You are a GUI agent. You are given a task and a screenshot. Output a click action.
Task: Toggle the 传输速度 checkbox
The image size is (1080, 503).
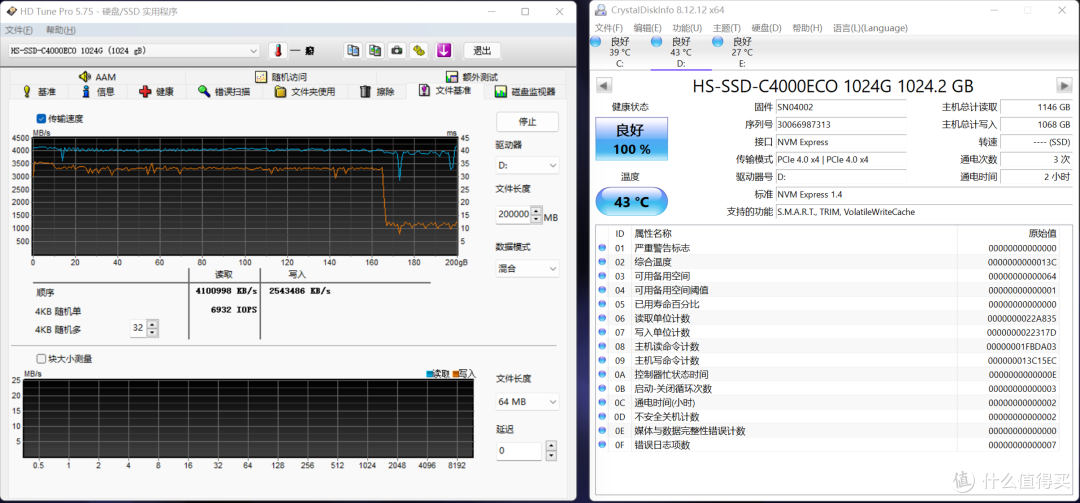click(41, 119)
